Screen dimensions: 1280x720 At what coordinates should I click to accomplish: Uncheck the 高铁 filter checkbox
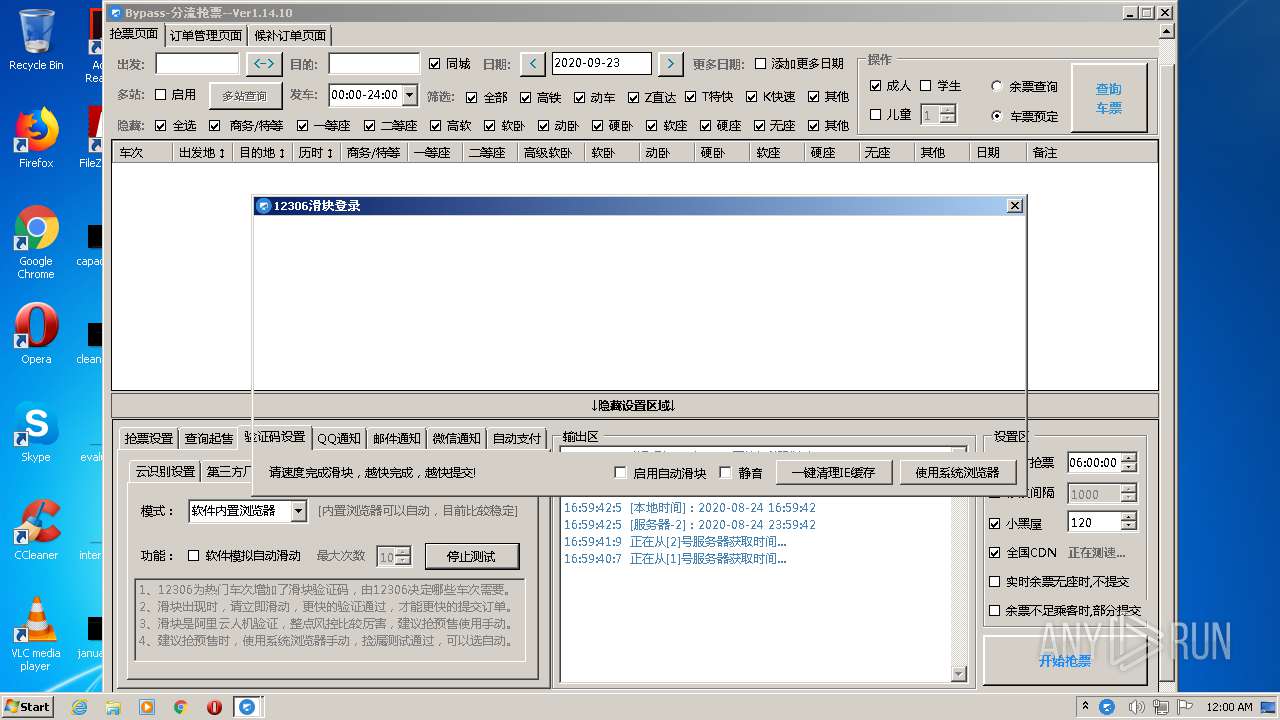tap(526, 98)
